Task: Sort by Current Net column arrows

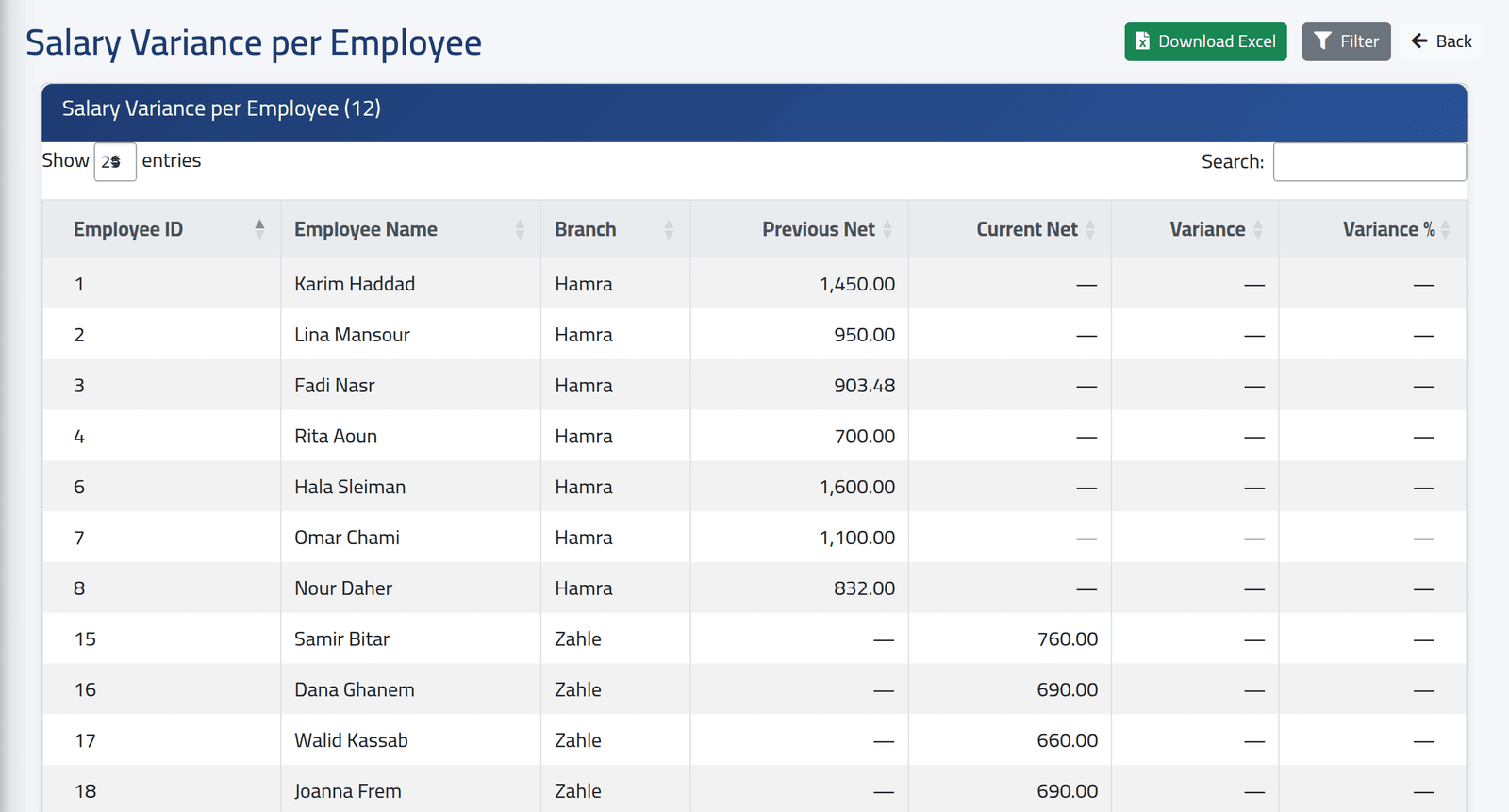Action: point(1090,229)
